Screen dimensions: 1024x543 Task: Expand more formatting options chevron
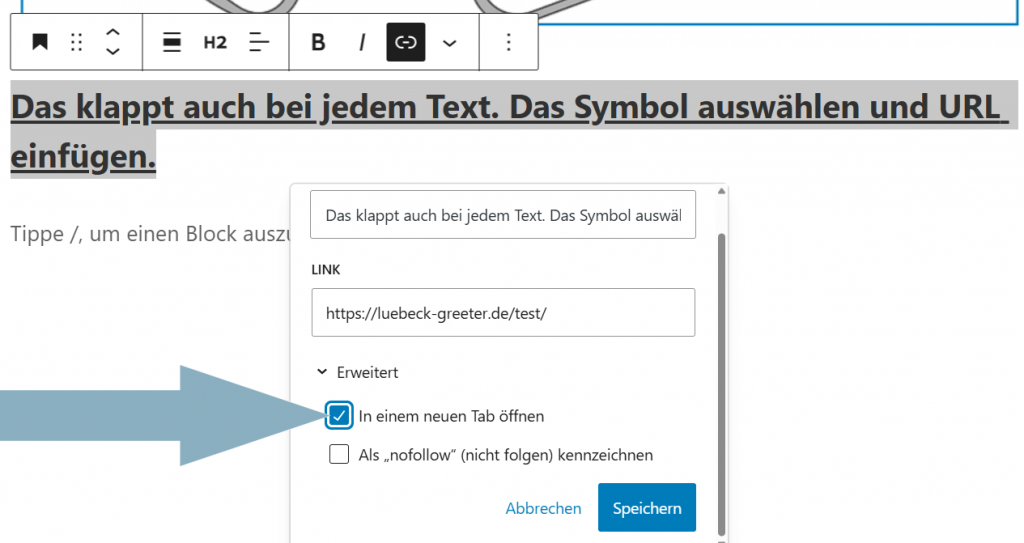[450, 42]
